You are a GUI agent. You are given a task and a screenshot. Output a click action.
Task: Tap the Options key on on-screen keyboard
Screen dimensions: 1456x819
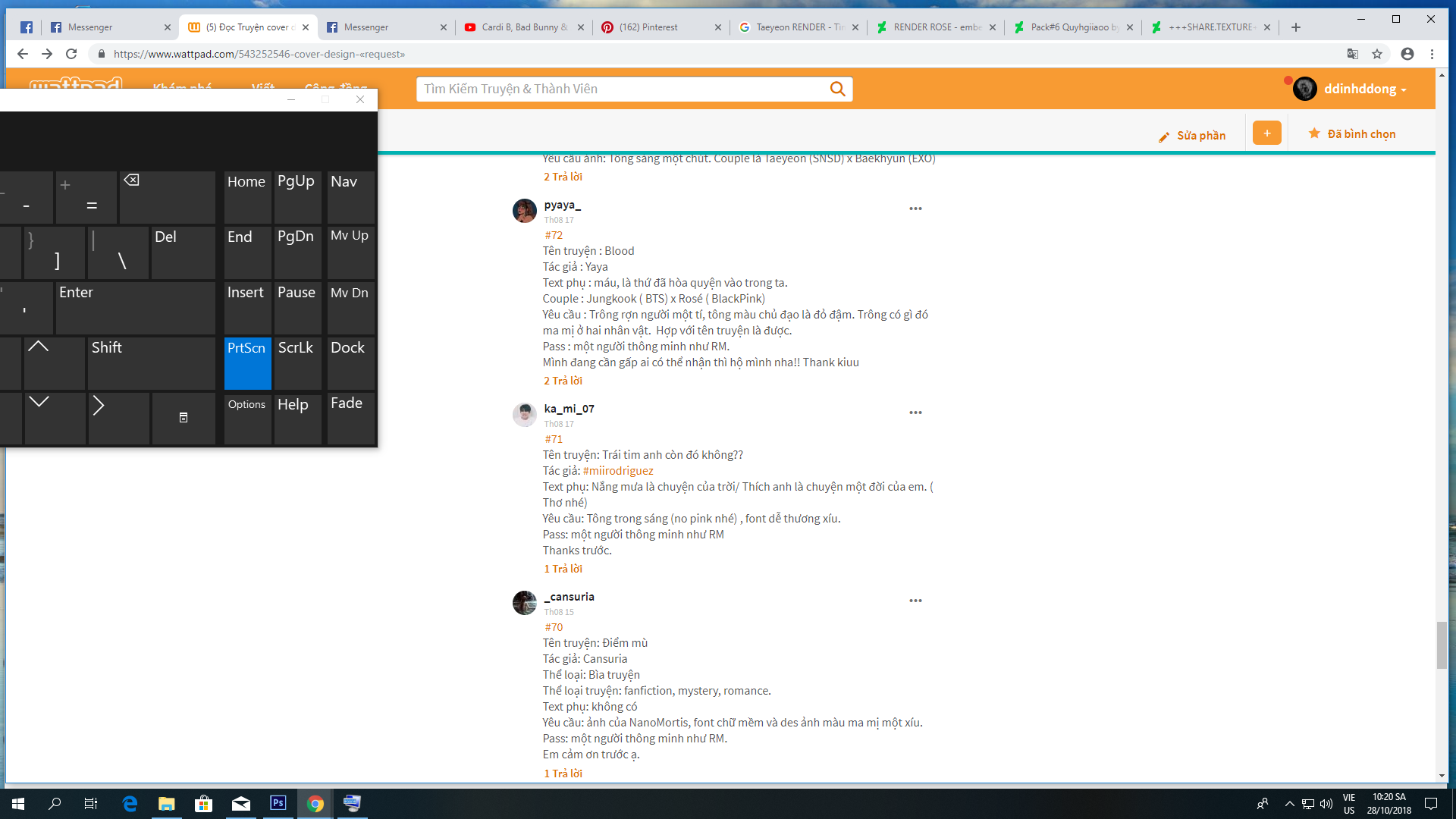tap(247, 418)
